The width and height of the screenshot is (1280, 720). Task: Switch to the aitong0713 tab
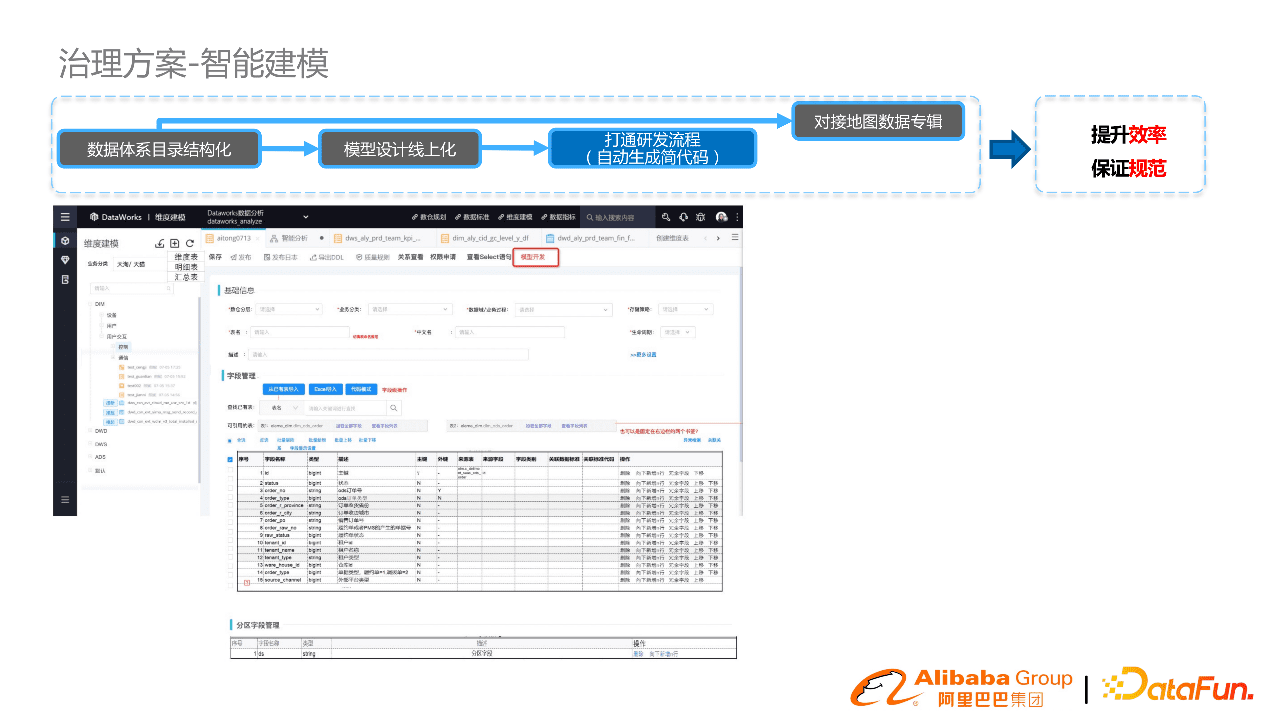[x=231, y=239]
